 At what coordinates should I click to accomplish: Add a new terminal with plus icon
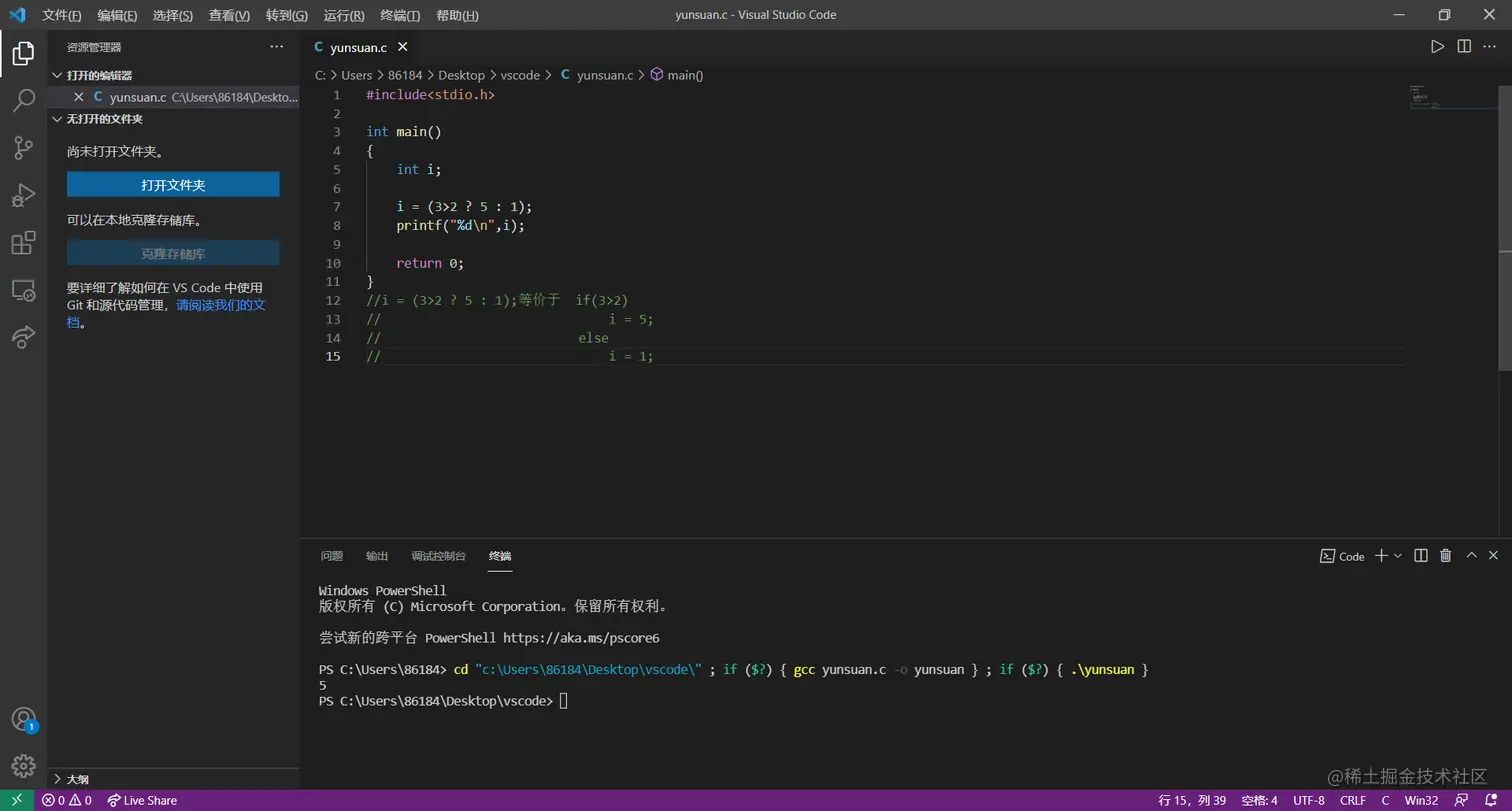pos(1381,555)
